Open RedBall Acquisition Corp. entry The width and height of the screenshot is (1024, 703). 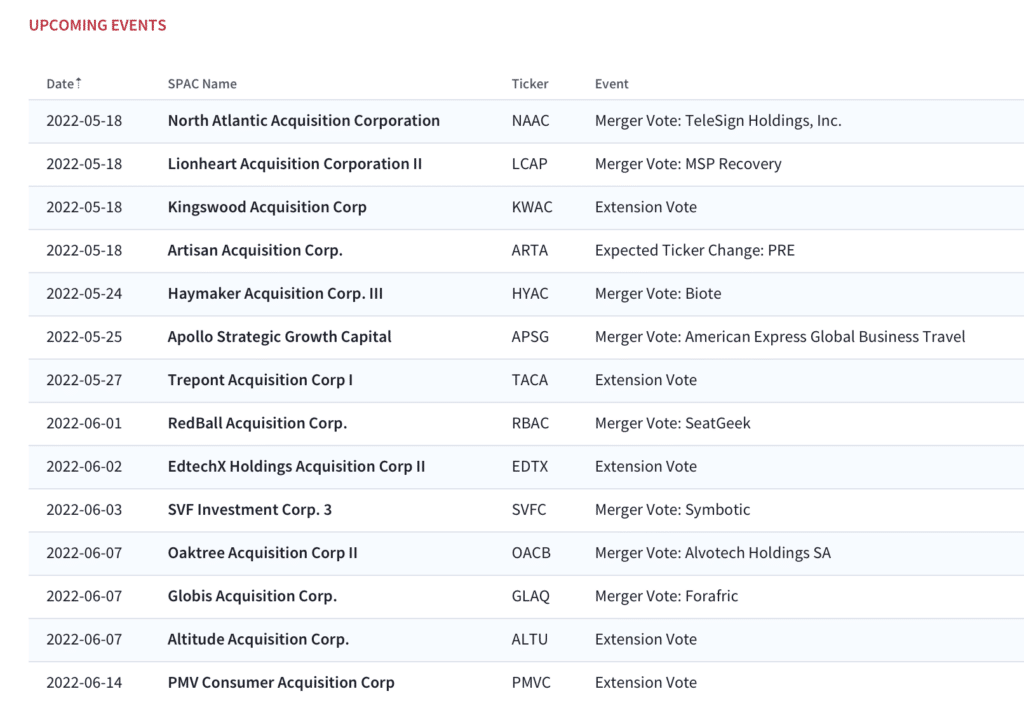257,423
